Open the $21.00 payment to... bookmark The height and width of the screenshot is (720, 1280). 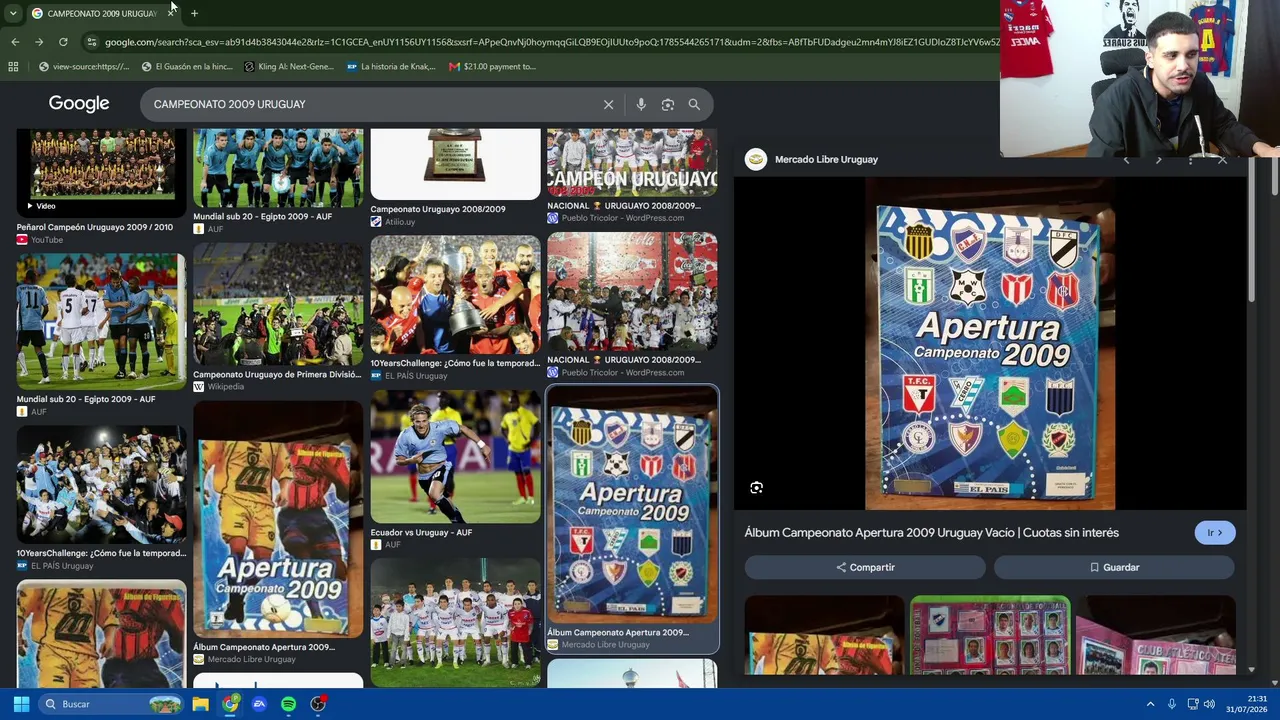click(492, 67)
